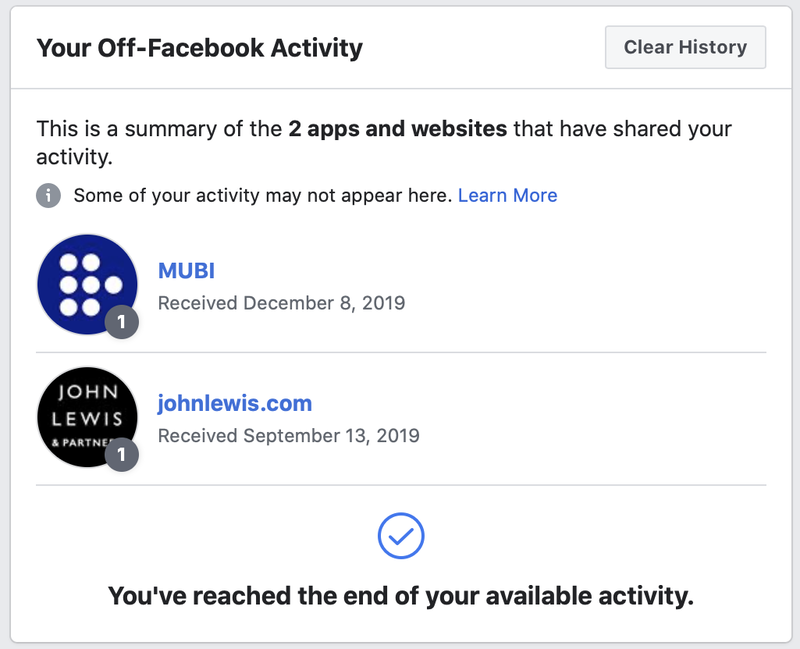Click the bold '2 apps and websites' text
Viewport: 800px width, 649px height.
(x=397, y=129)
